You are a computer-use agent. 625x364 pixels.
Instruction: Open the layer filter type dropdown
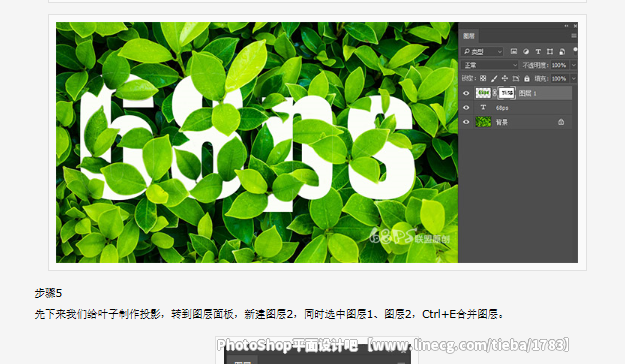[x=482, y=51]
